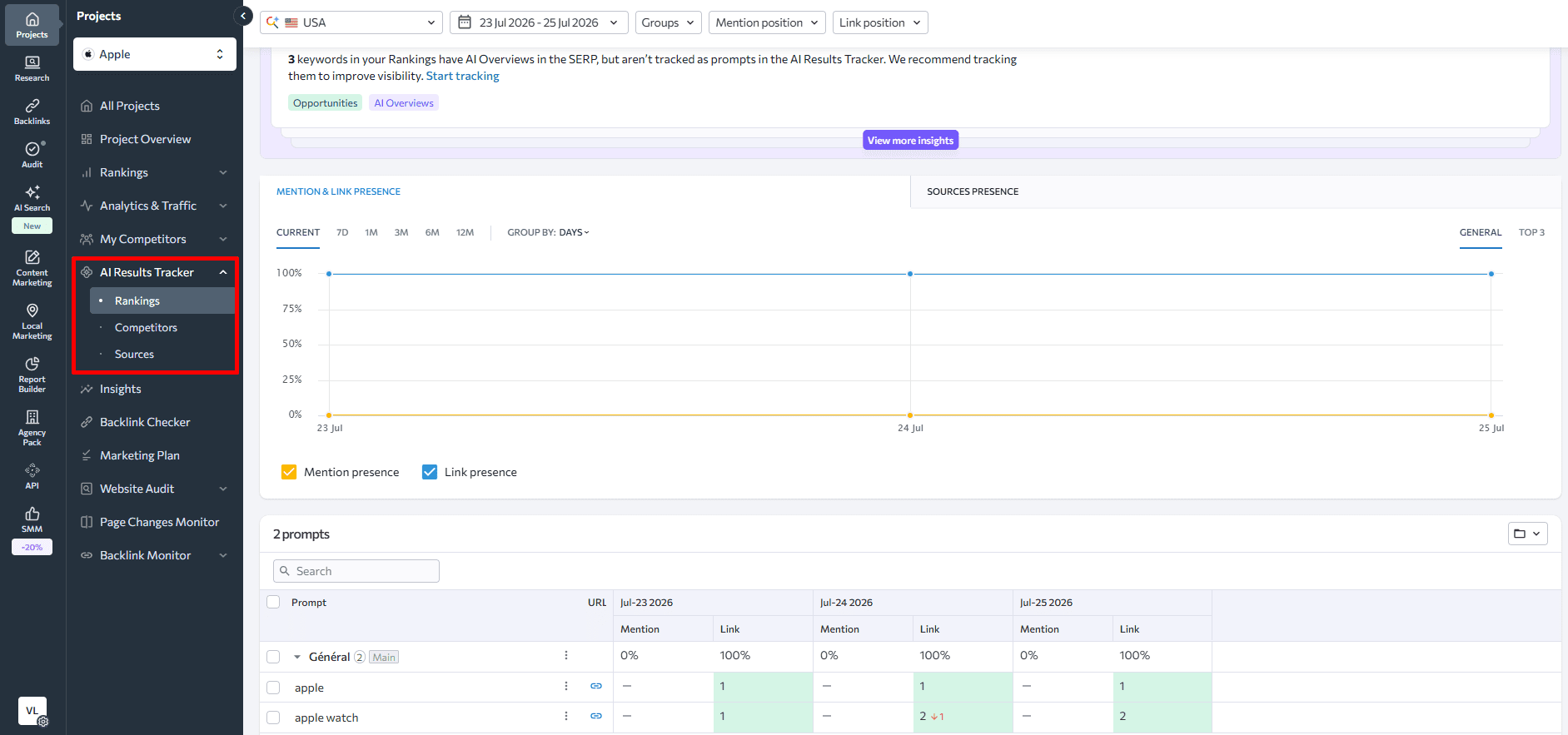Check the apple prompt checkbox
This screenshot has height=735, width=1568.
pyautogui.click(x=273, y=688)
